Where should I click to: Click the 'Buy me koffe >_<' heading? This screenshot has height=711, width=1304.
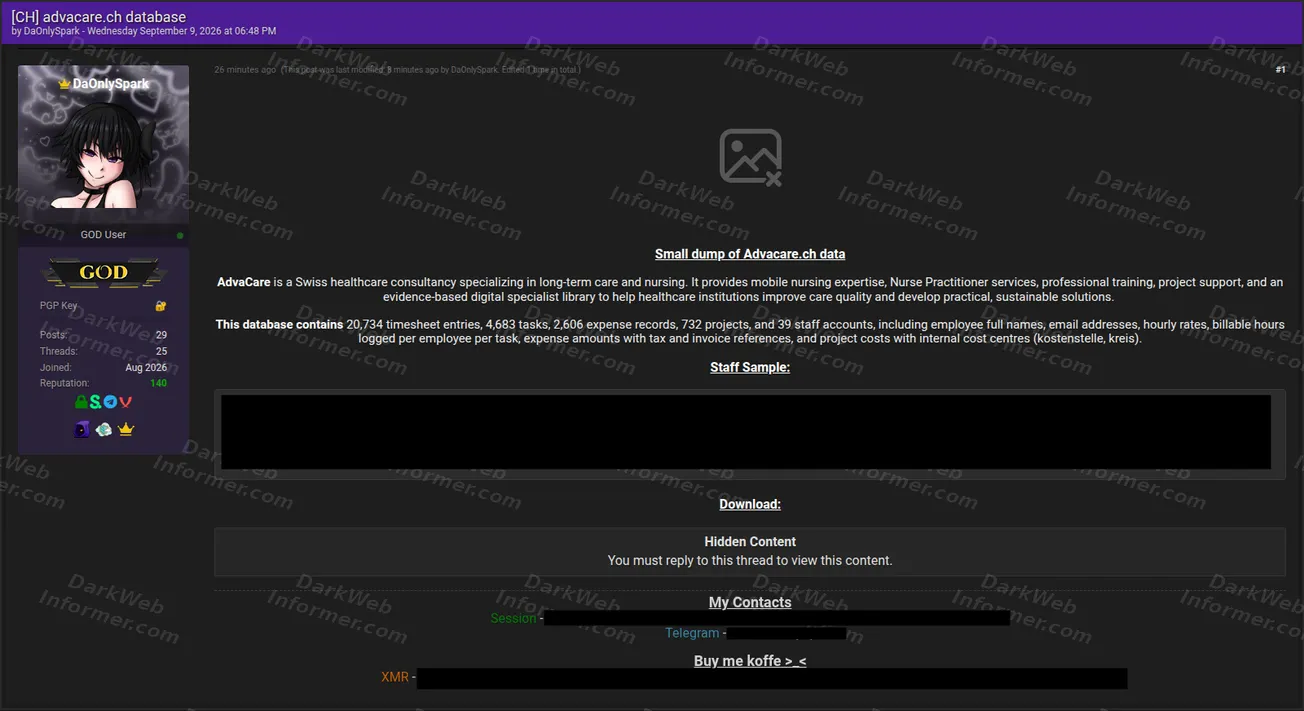point(750,661)
